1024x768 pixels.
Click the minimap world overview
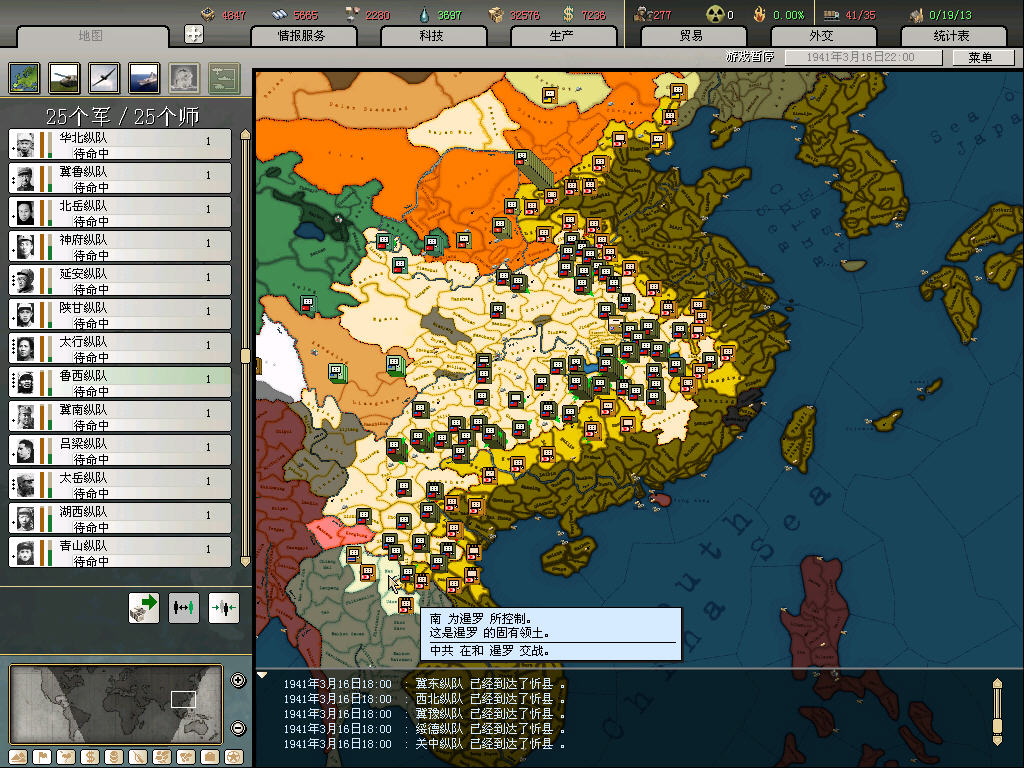pos(116,705)
